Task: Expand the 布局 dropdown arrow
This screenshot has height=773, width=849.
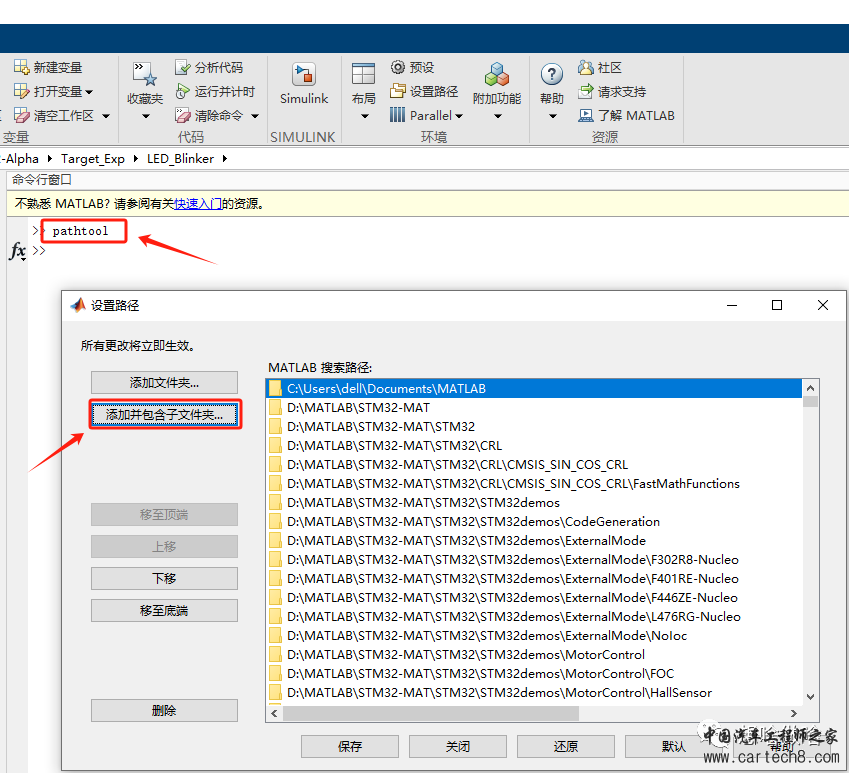Action: coord(364,116)
